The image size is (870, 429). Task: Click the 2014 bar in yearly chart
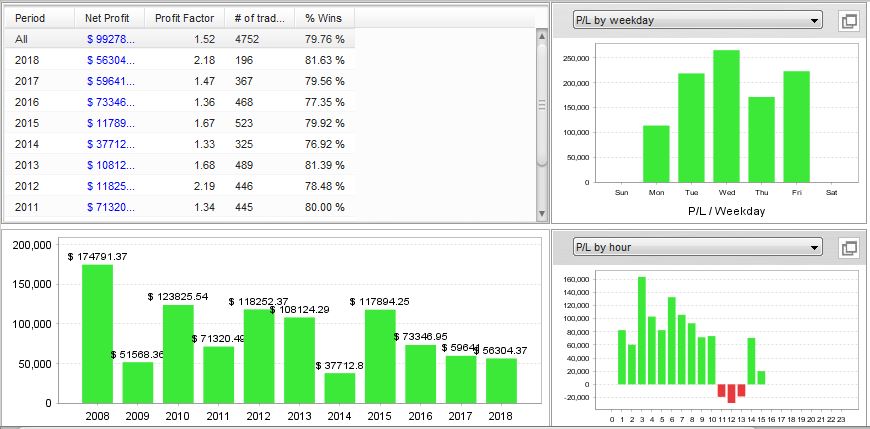[x=340, y=388]
